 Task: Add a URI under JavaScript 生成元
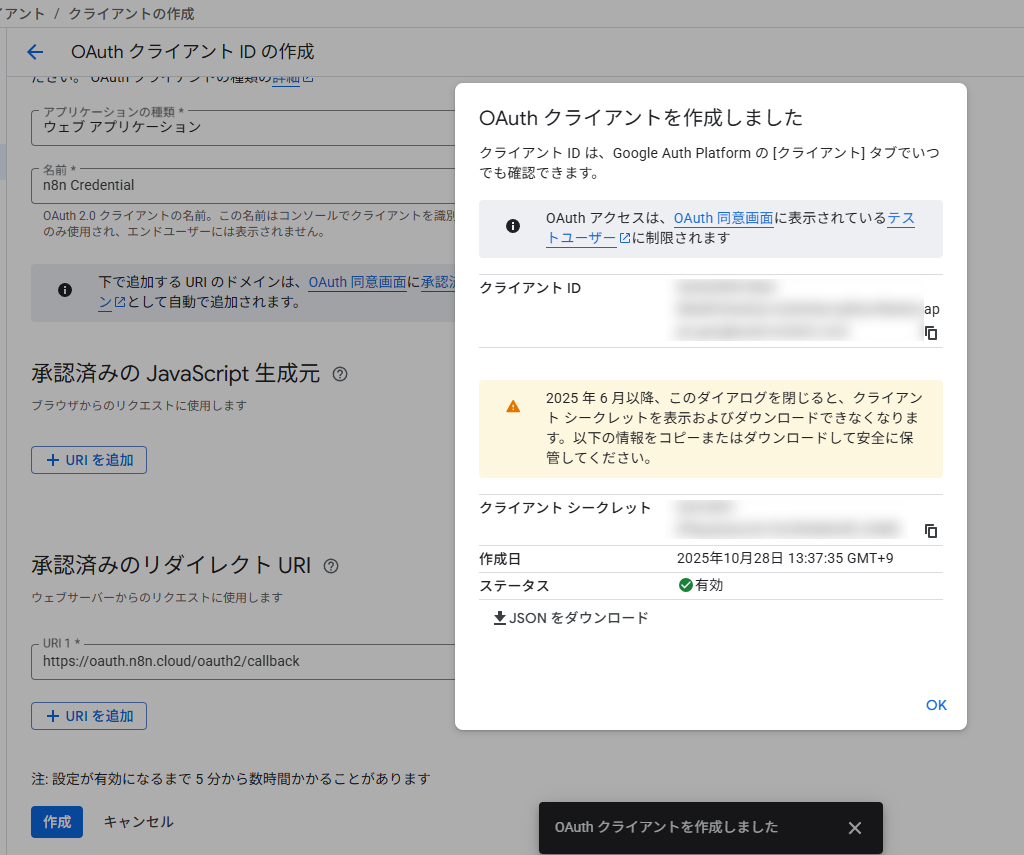click(x=89, y=460)
